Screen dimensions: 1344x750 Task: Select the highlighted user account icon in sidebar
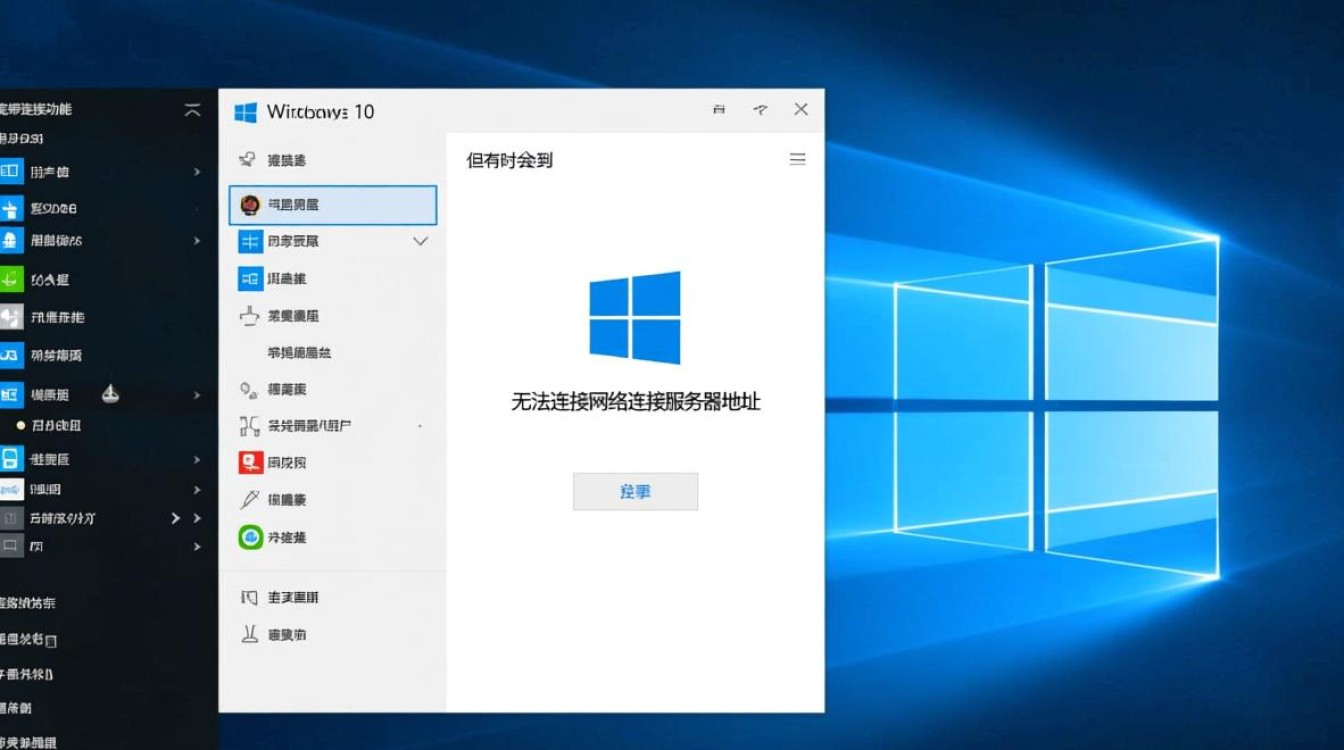(333, 205)
